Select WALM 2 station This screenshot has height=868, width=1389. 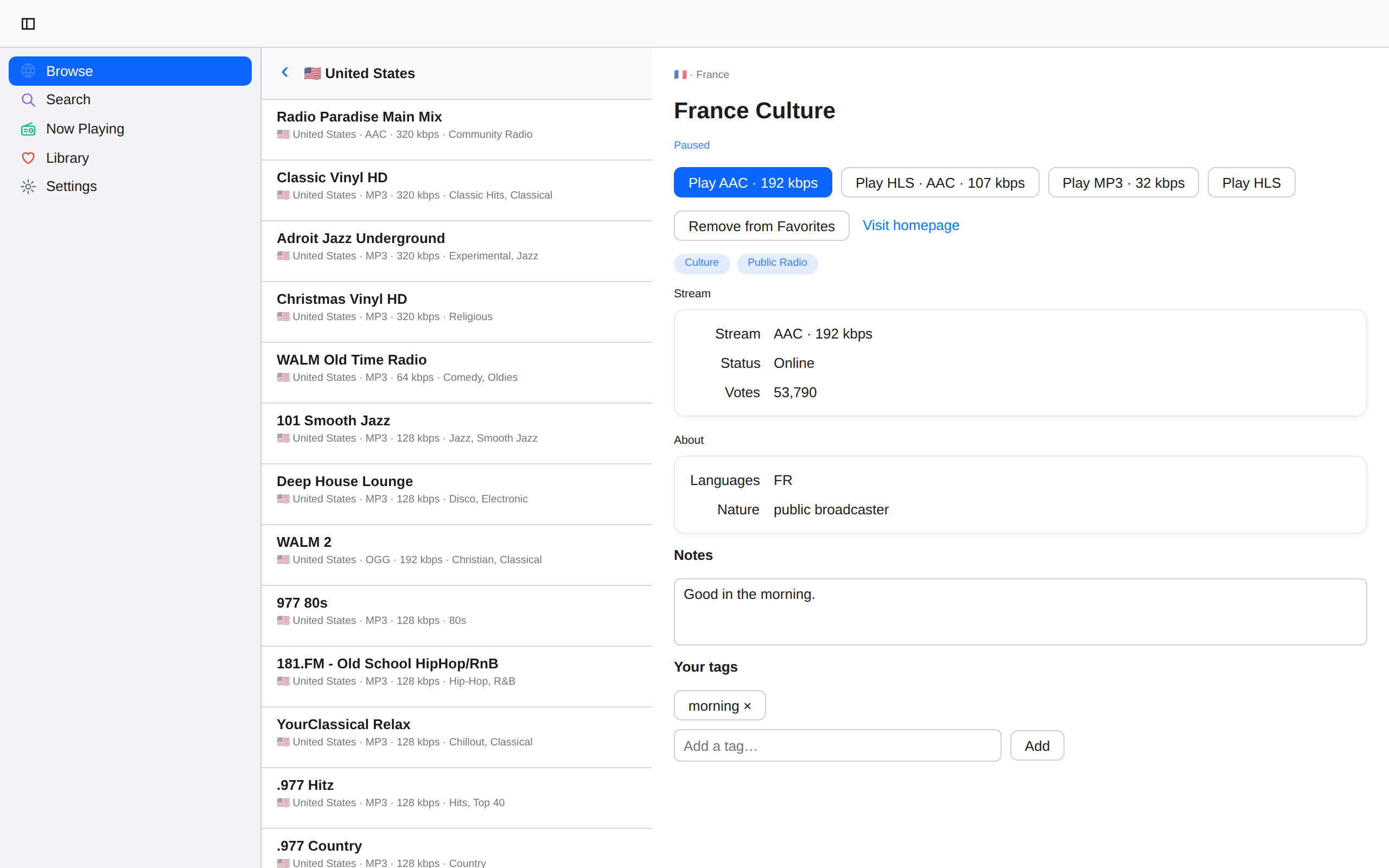tap(457, 555)
